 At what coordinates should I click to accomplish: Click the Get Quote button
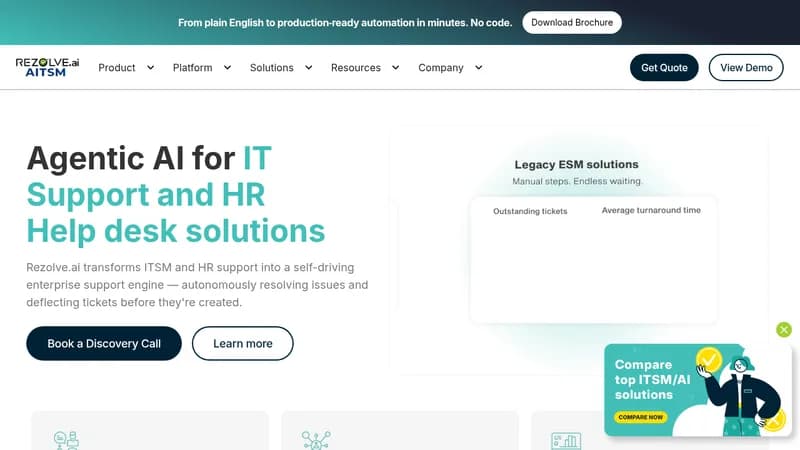(x=664, y=67)
